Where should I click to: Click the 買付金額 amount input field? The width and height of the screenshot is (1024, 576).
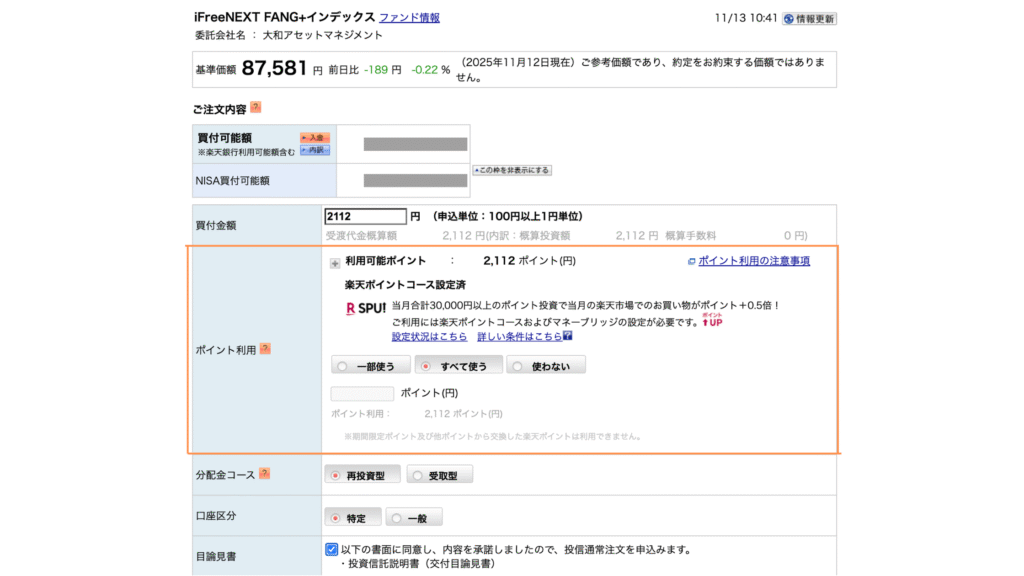[365, 216]
